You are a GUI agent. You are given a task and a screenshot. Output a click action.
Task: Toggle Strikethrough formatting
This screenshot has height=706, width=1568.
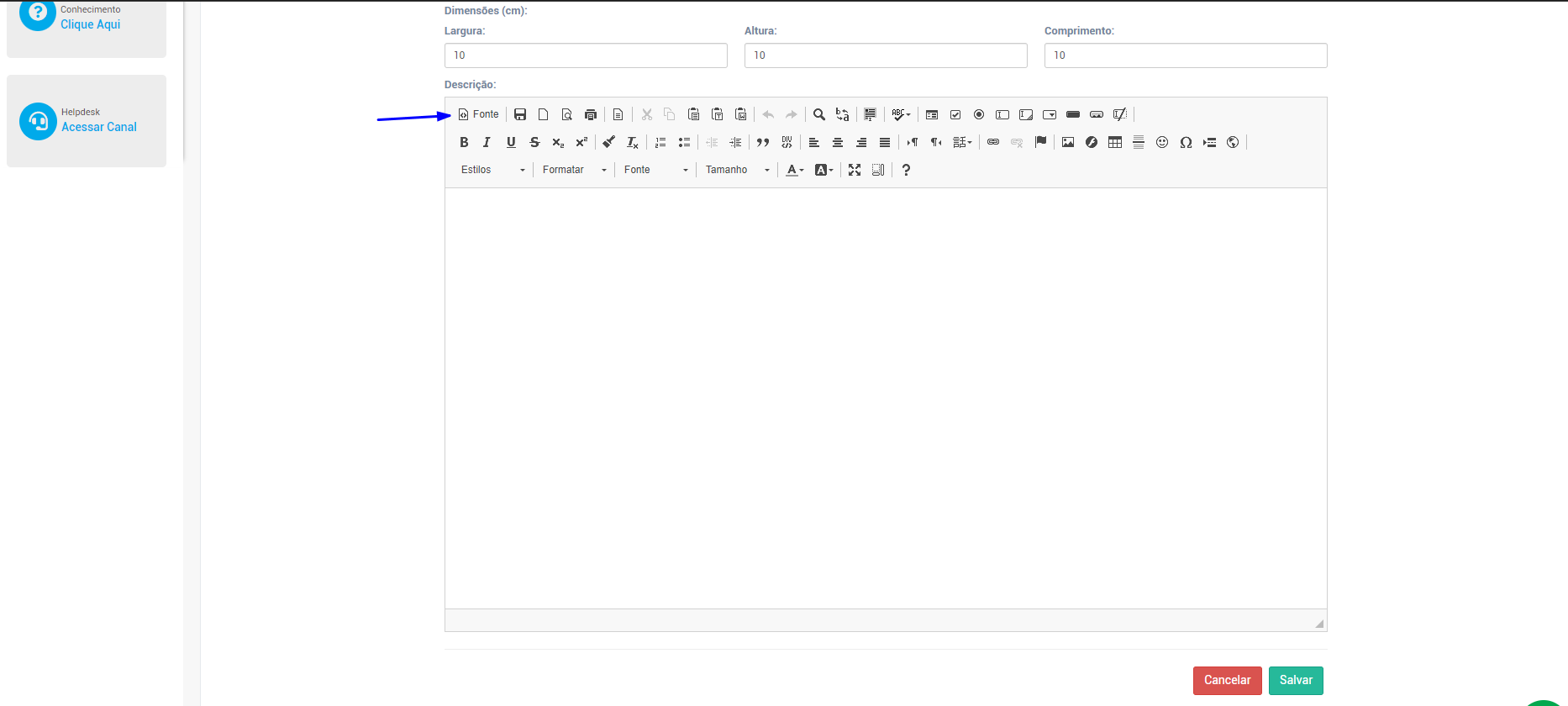pos(534,142)
